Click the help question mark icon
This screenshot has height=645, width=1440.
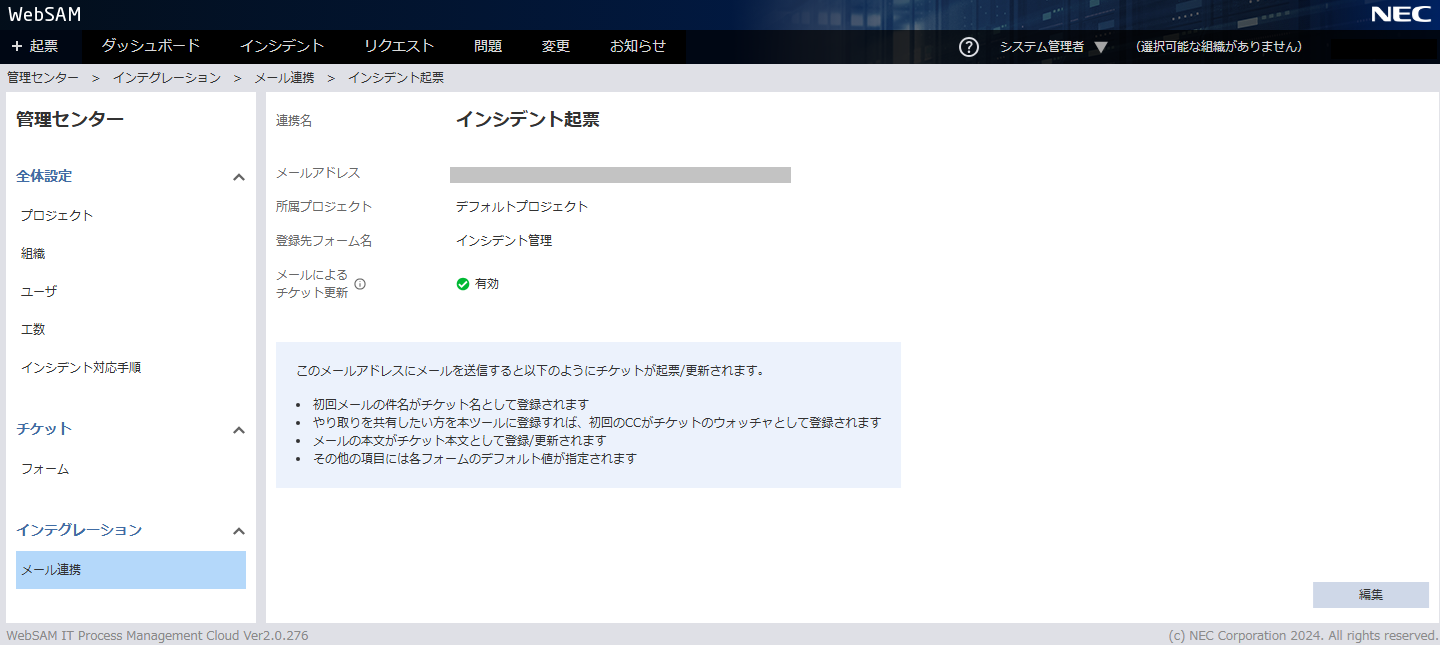[x=968, y=47]
